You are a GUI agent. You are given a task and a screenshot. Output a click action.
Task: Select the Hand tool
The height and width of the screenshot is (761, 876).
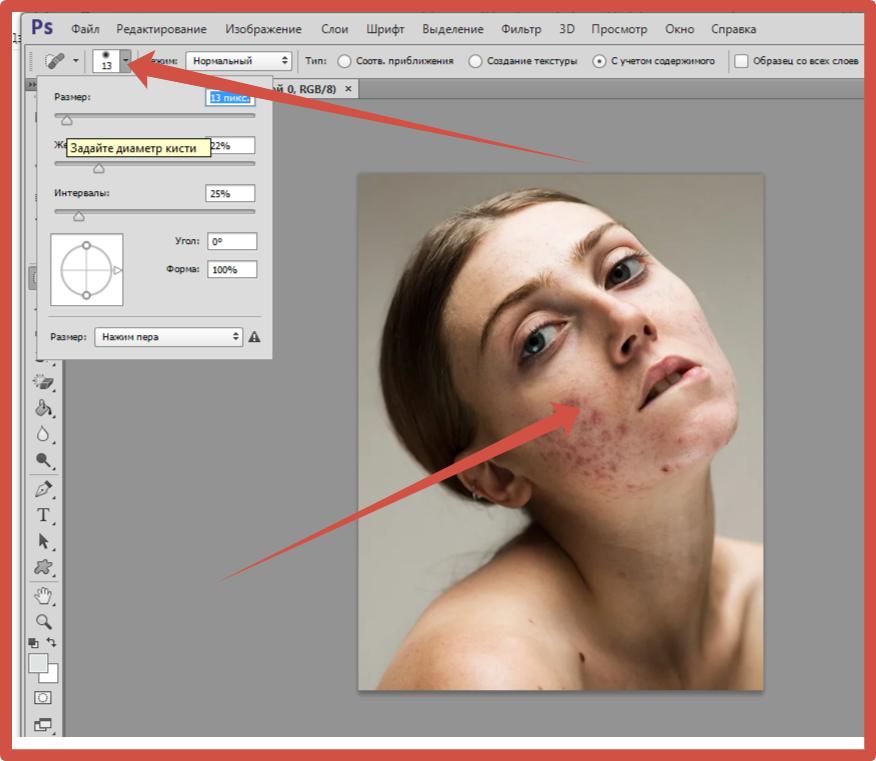tap(43, 597)
